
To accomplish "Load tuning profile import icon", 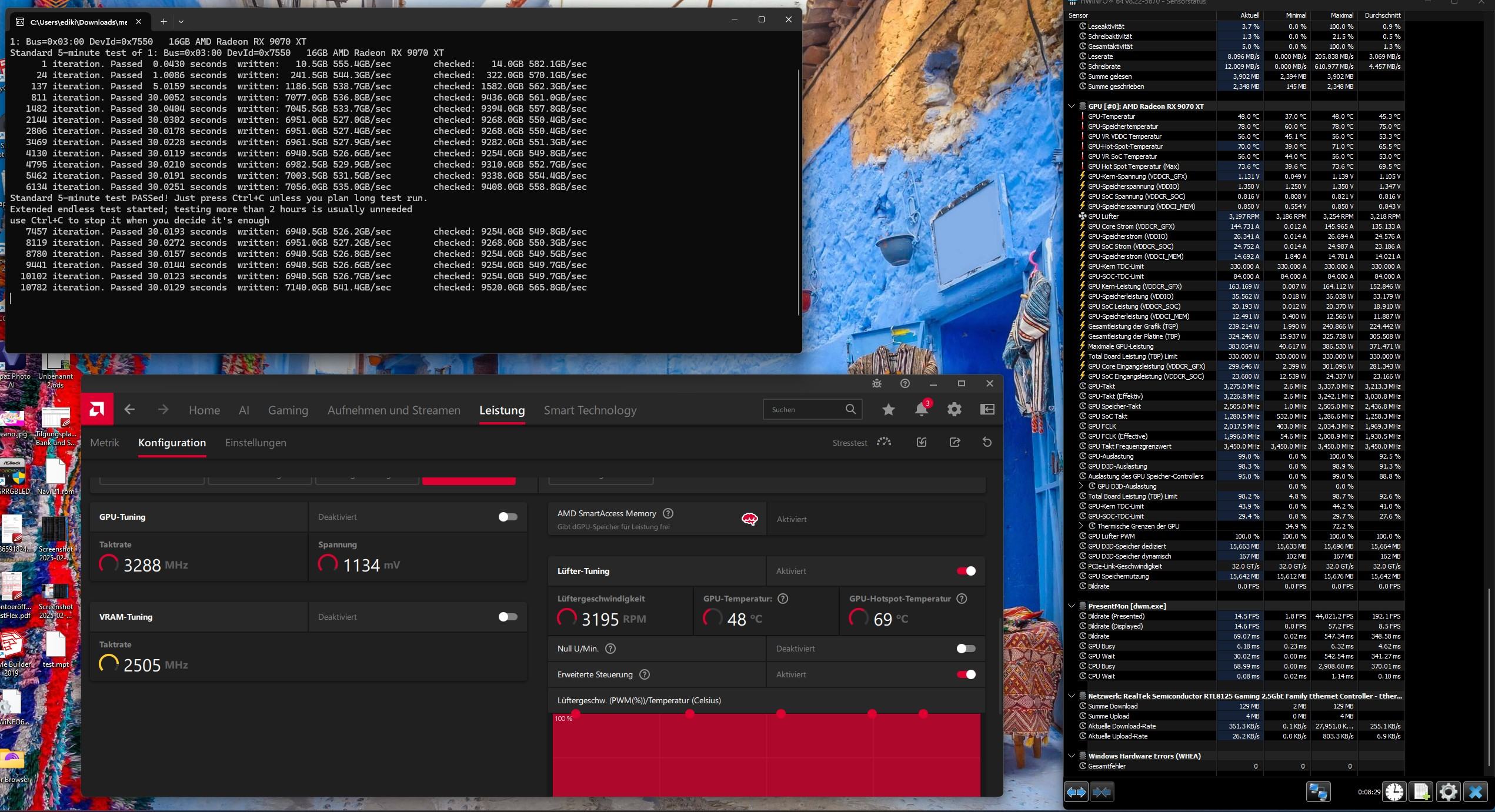I will click(x=922, y=442).
